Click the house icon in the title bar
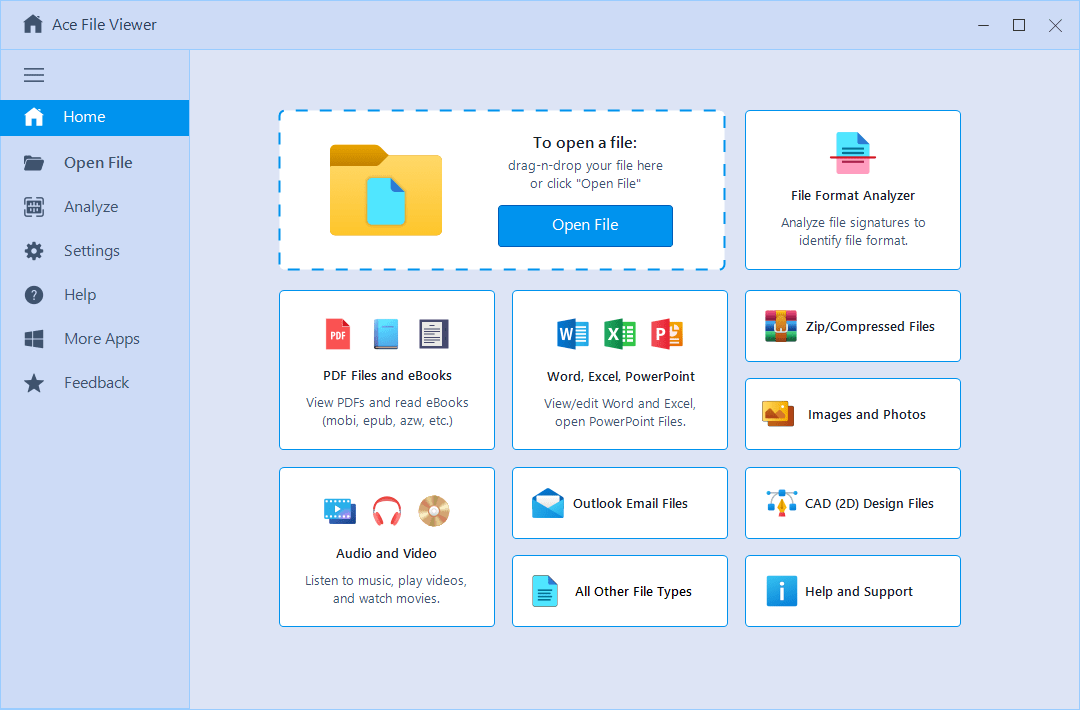This screenshot has height=710, width=1080. (33, 24)
